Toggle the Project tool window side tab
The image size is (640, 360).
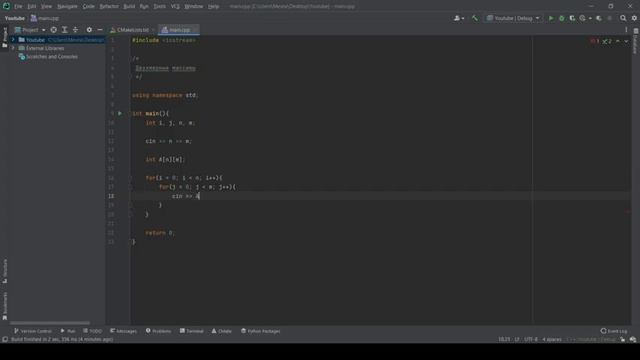pyautogui.click(x=5, y=38)
